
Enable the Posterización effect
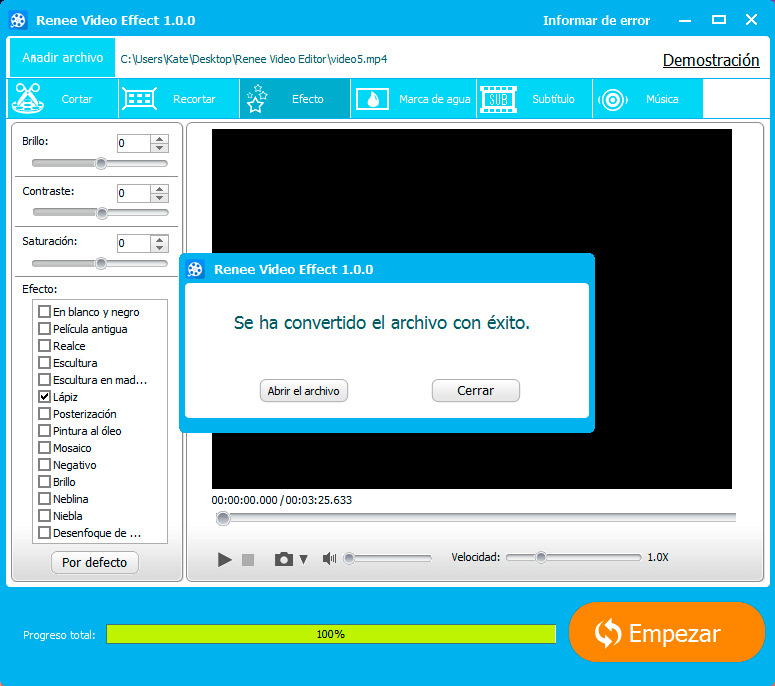point(44,414)
